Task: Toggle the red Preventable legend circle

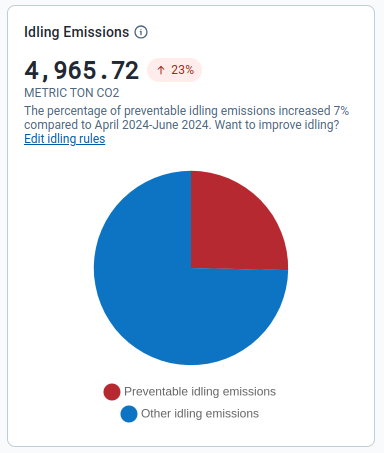Action: point(112,392)
